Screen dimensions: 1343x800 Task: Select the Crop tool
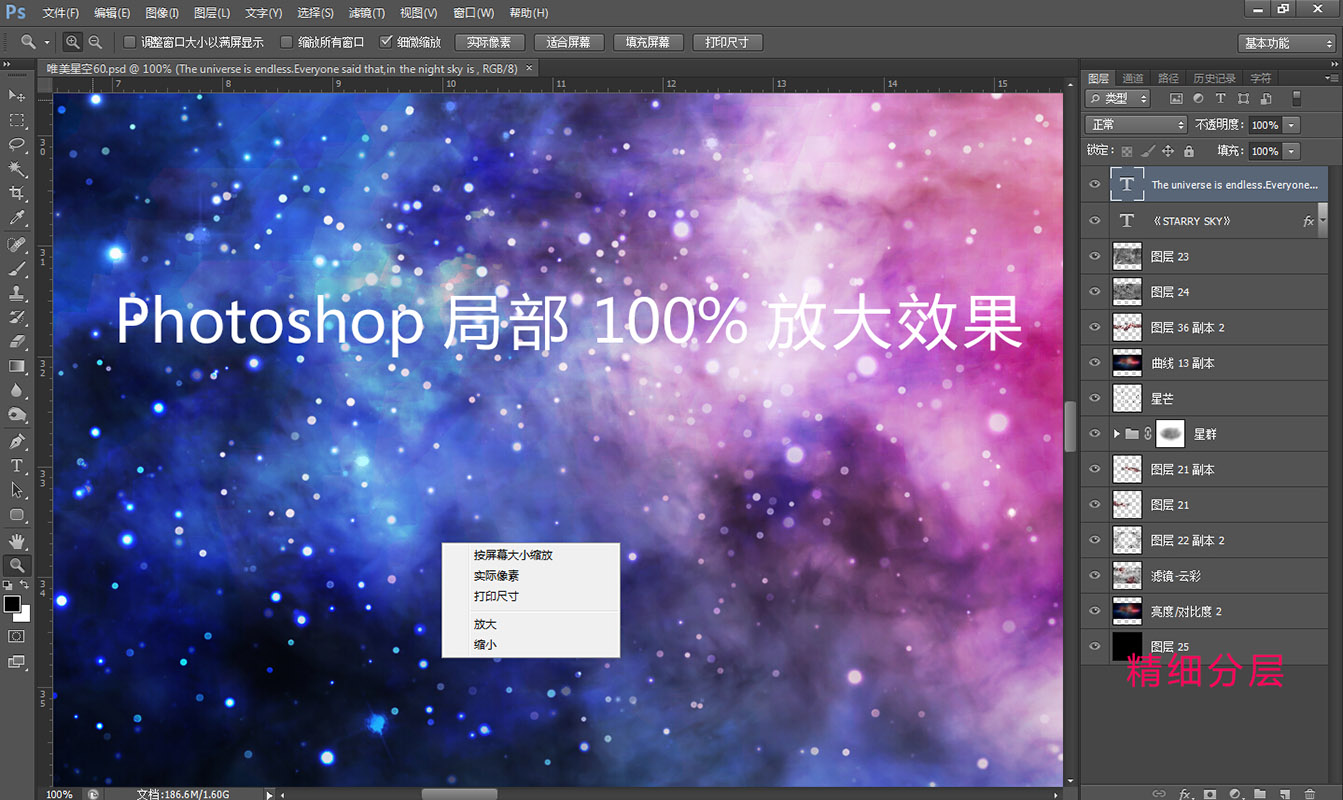click(17, 193)
